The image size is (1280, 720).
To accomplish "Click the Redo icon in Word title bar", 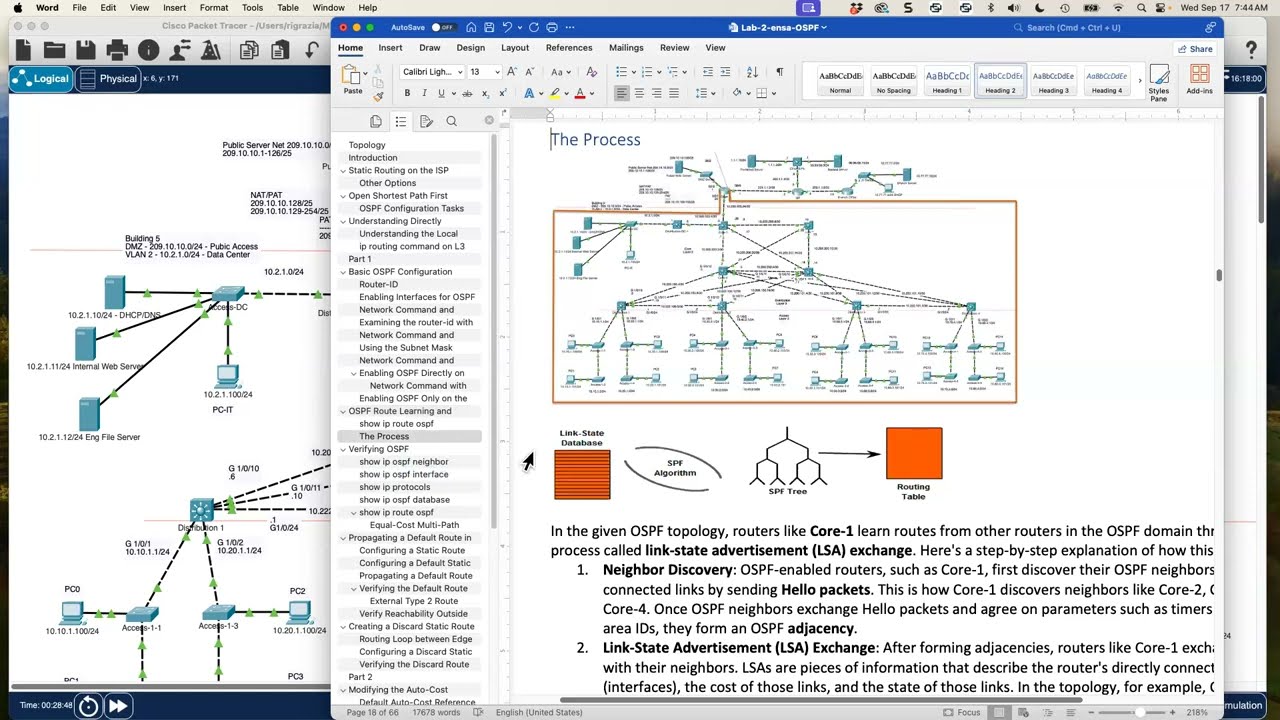I will pos(533,27).
